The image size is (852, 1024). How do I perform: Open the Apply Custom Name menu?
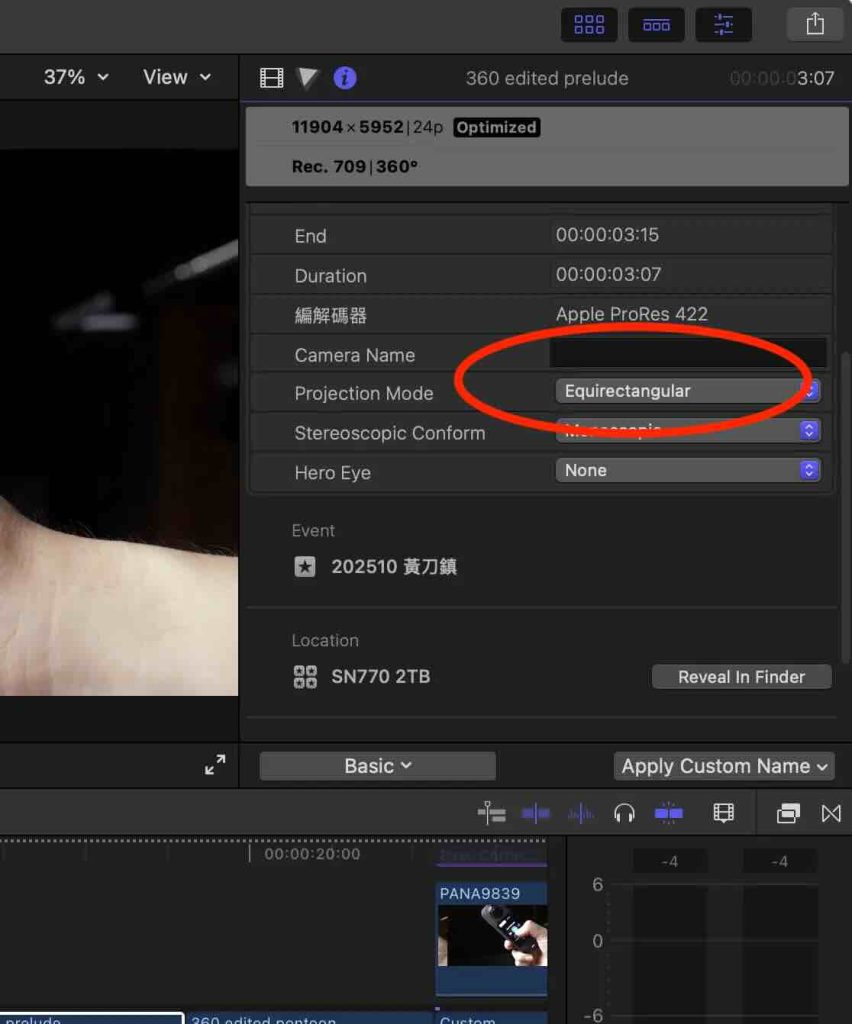pos(724,766)
